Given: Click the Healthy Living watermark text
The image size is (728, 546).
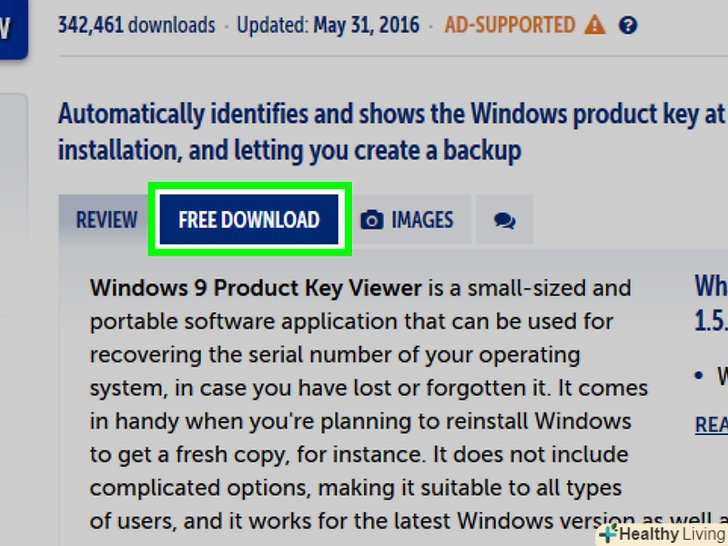Looking at the screenshot, I should [x=671, y=534].
